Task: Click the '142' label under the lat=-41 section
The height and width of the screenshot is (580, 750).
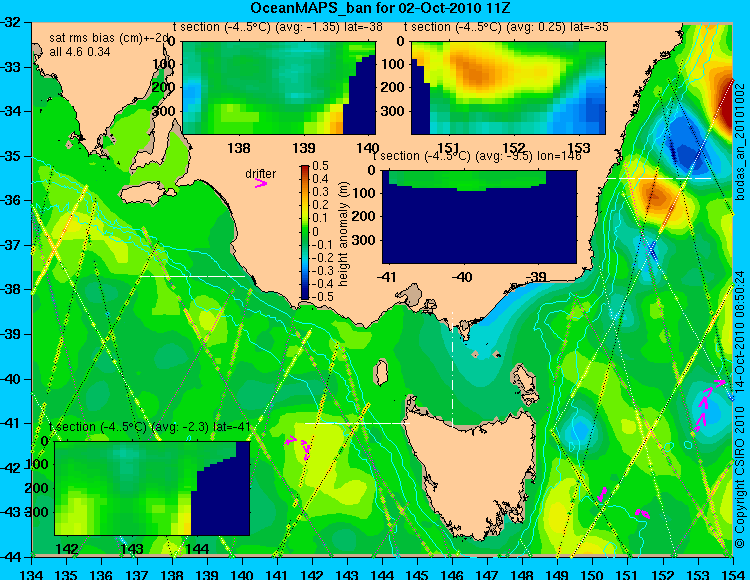Action: 67,549
